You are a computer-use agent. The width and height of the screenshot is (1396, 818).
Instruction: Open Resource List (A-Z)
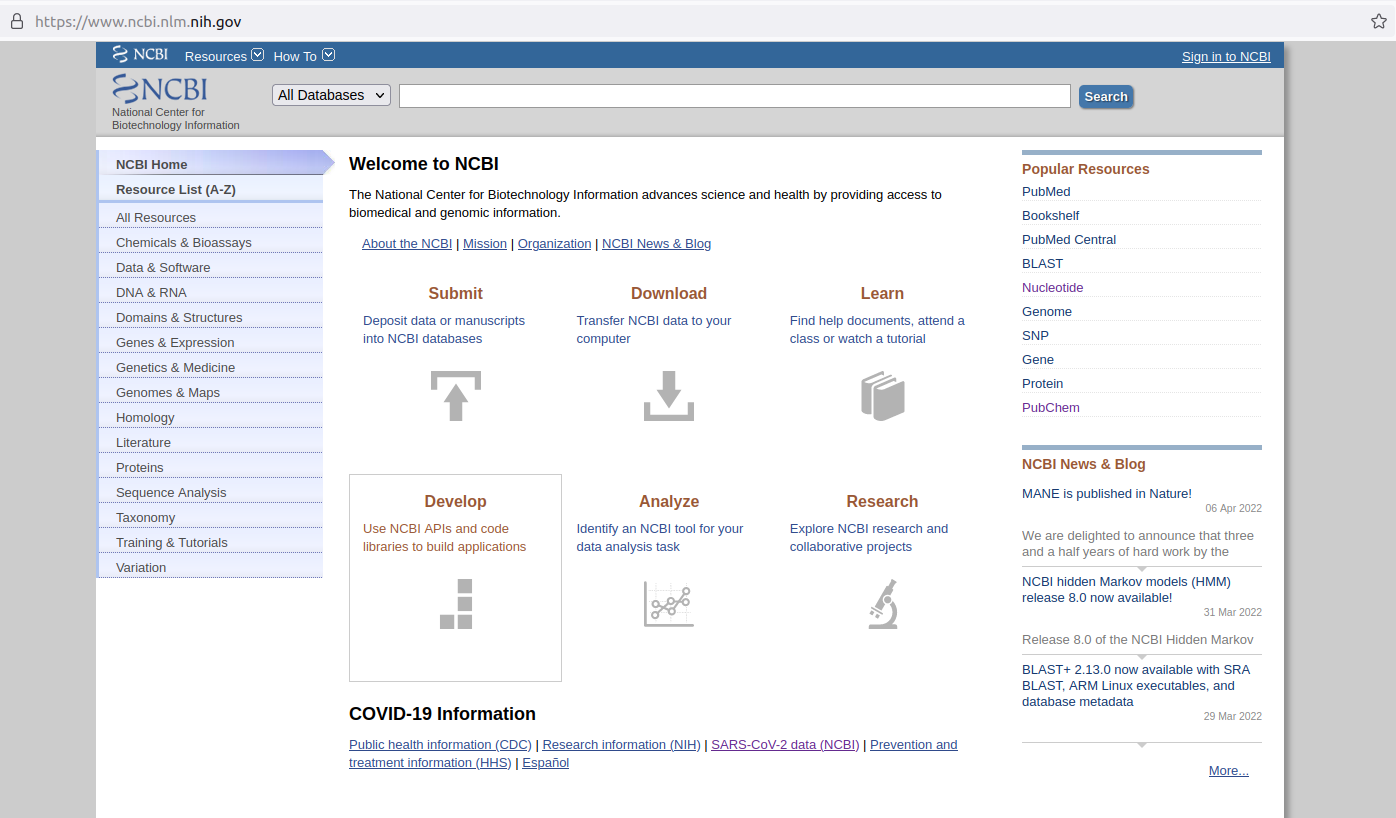pyautogui.click(x=210, y=189)
